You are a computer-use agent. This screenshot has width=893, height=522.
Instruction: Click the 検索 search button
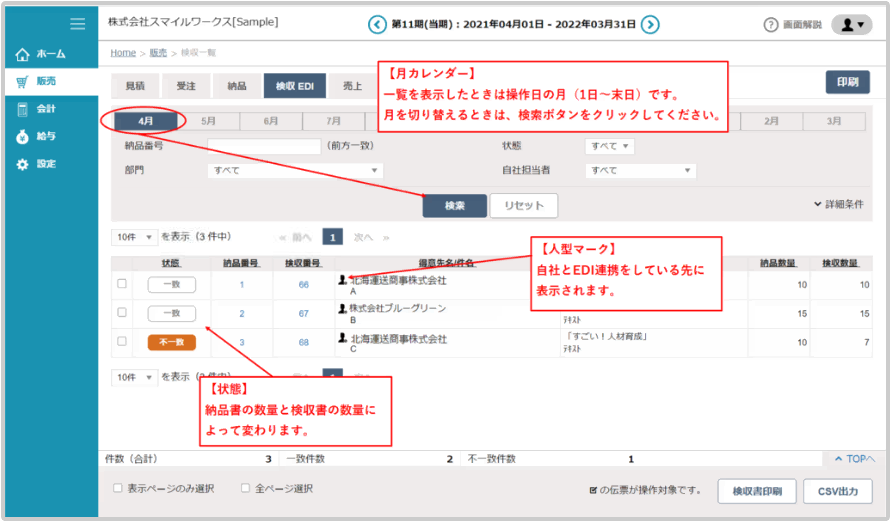pyautogui.click(x=454, y=205)
